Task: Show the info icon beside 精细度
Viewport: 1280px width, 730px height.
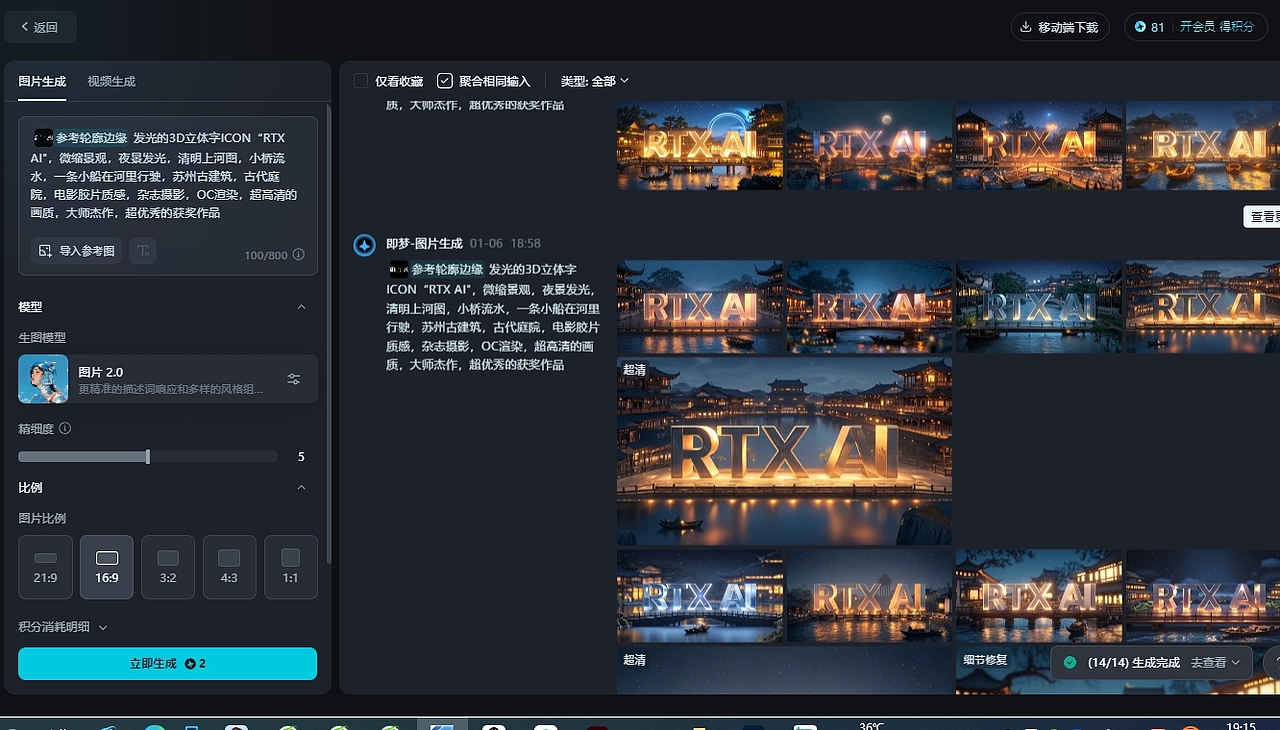Action: tap(65, 428)
